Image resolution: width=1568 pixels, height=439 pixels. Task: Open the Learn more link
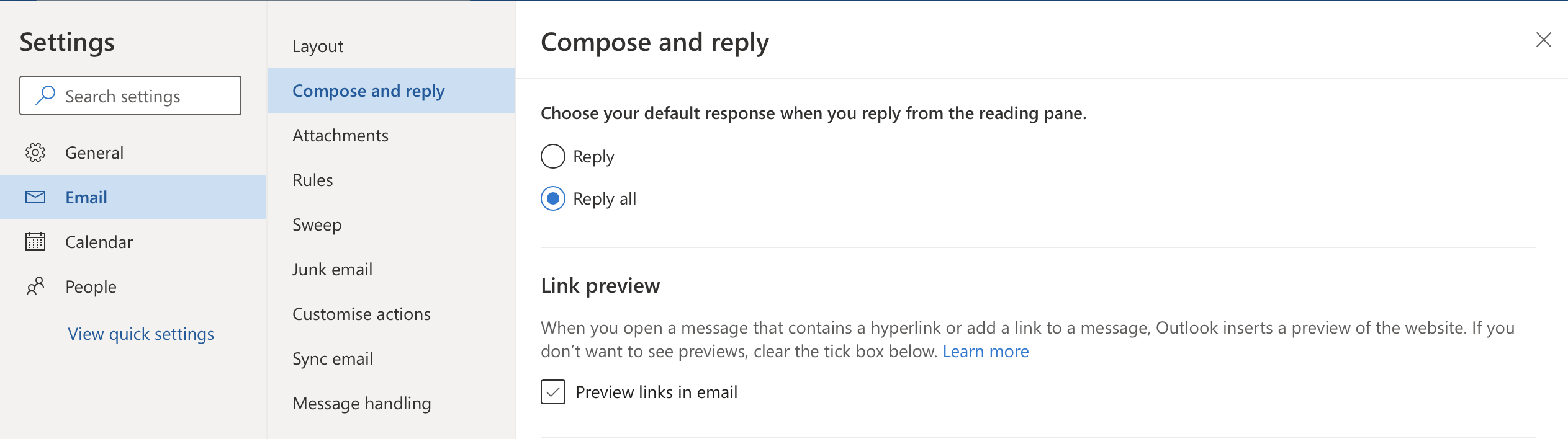tap(985, 352)
